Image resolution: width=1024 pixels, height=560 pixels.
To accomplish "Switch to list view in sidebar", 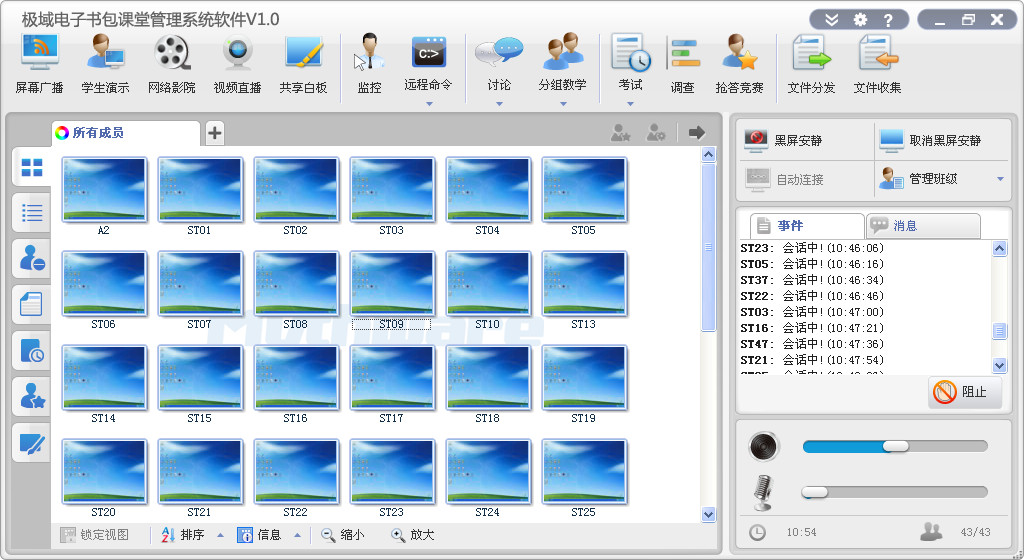I will click(x=32, y=212).
